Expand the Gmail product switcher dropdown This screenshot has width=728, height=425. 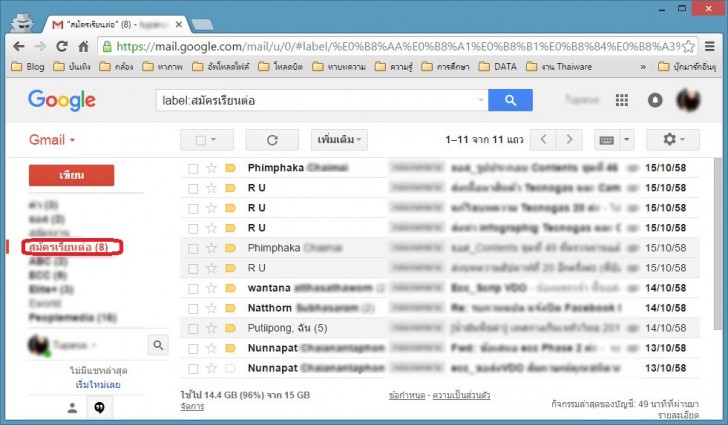pos(52,140)
